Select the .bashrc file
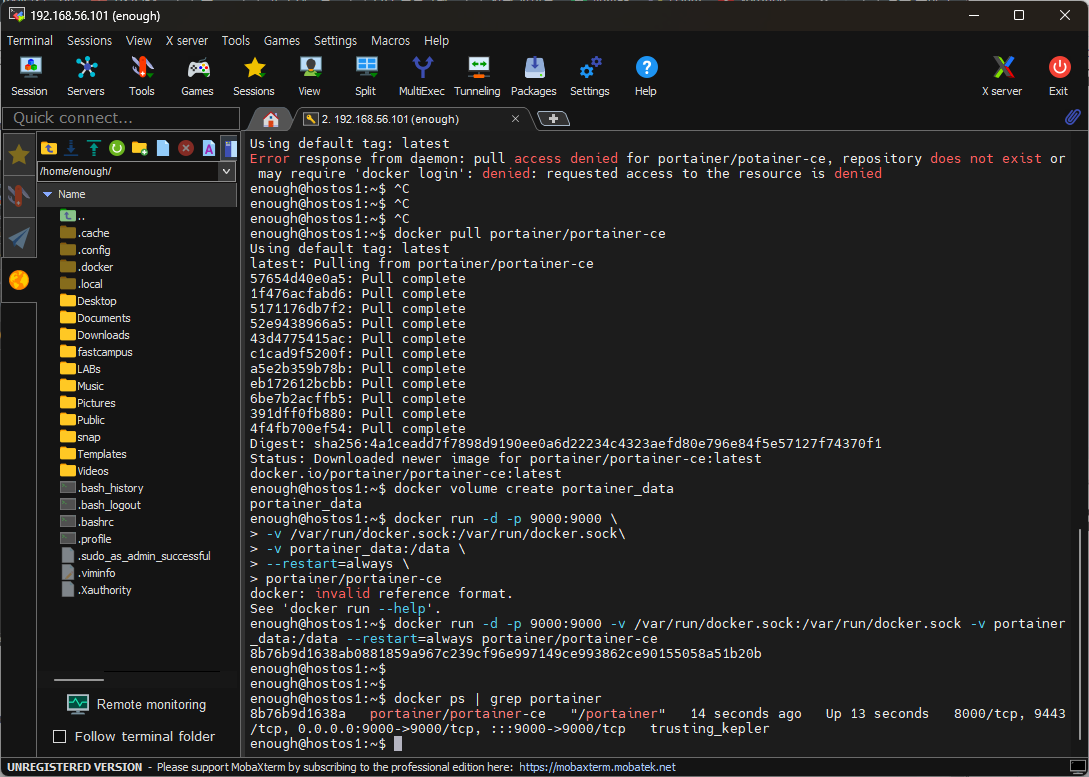This screenshot has width=1089, height=777. tap(87, 522)
